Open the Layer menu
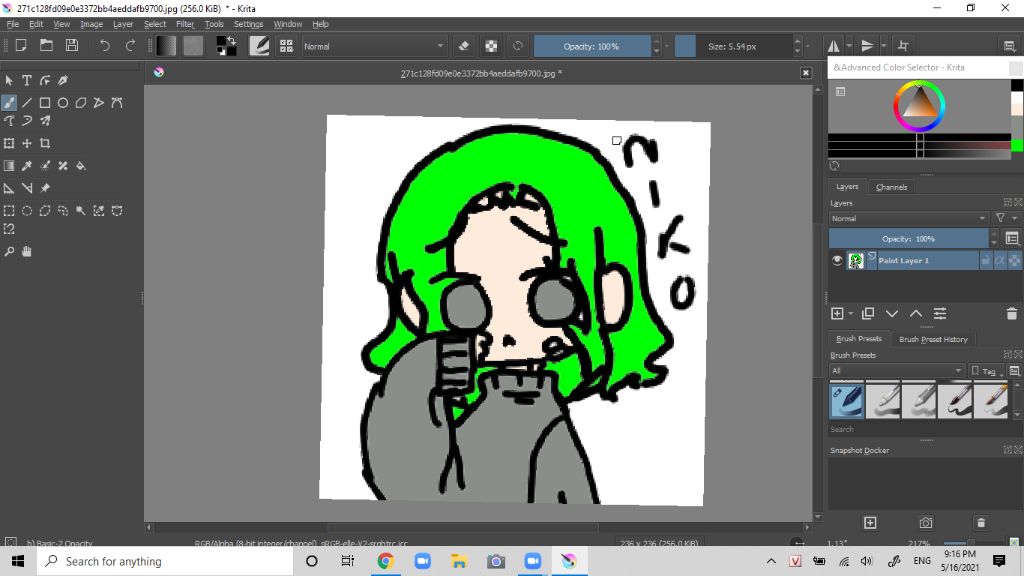Image resolution: width=1024 pixels, height=576 pixels. [123, 24]
